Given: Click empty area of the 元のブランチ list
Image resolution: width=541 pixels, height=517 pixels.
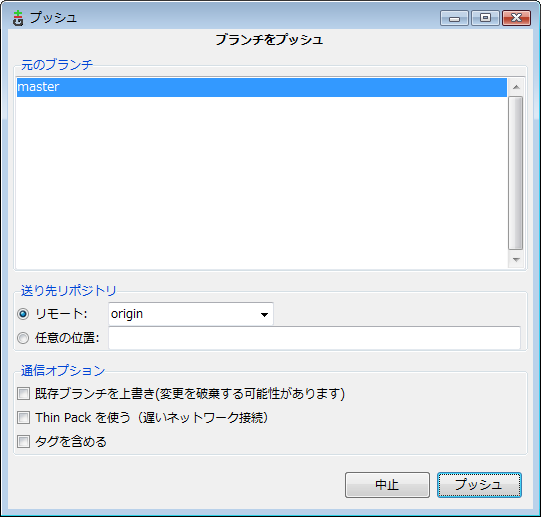Looking at the screenshot, I should click(262, 183).
